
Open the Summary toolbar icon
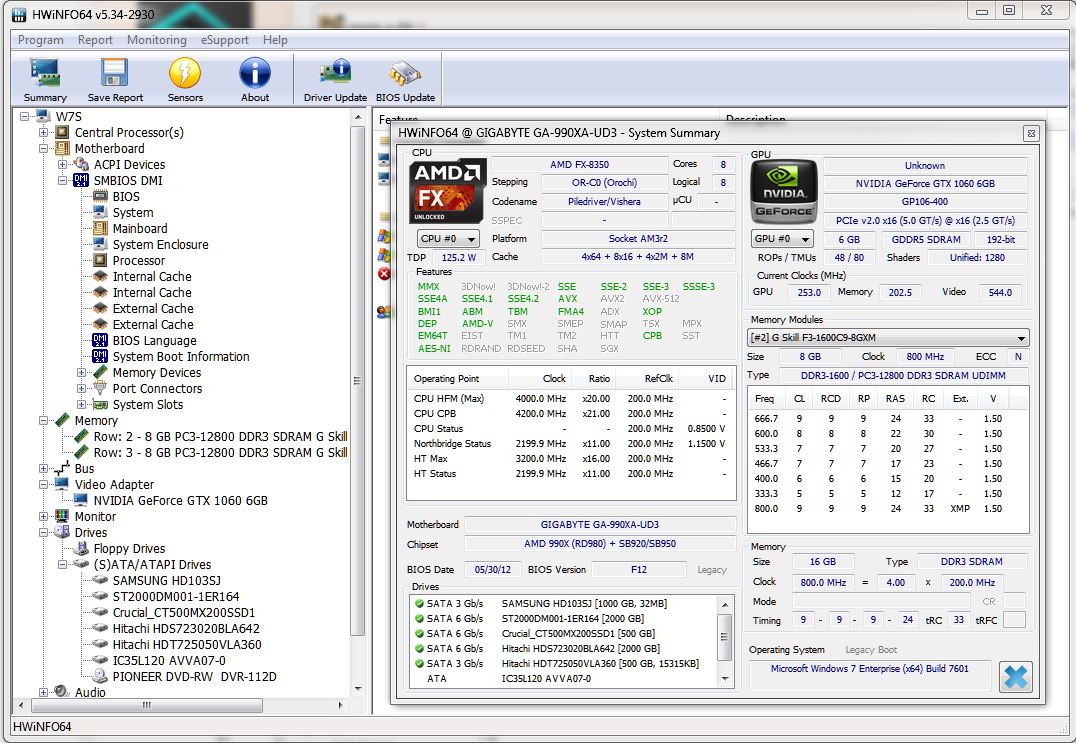(45, 80)
